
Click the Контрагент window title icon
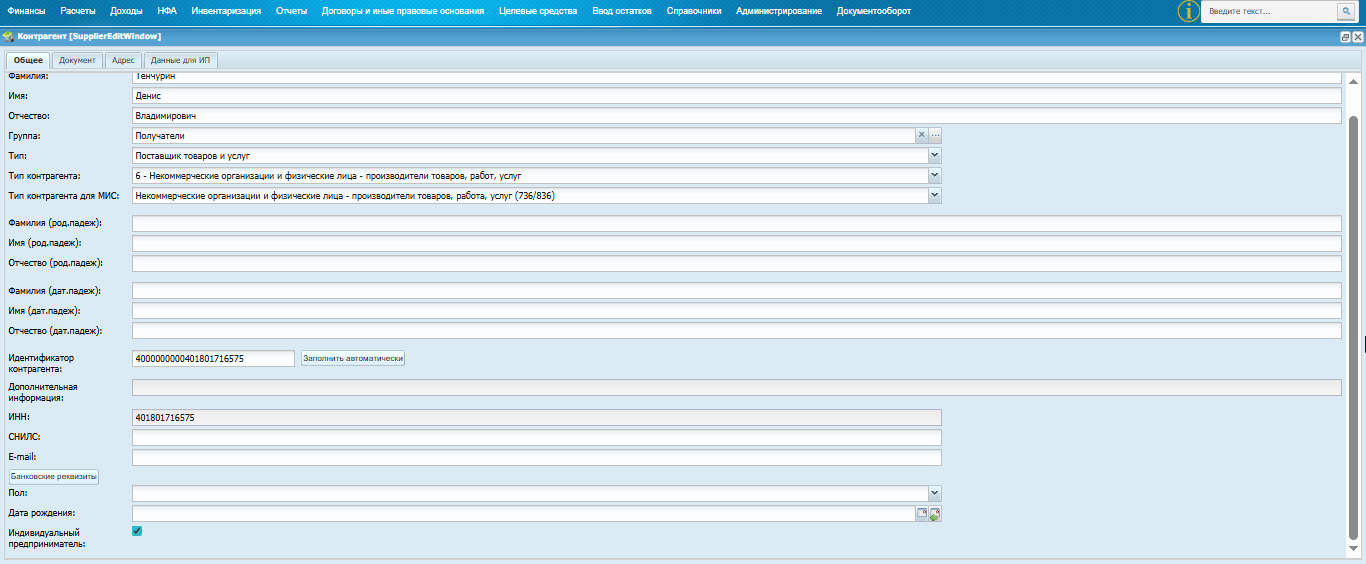[x=8, y=36]
